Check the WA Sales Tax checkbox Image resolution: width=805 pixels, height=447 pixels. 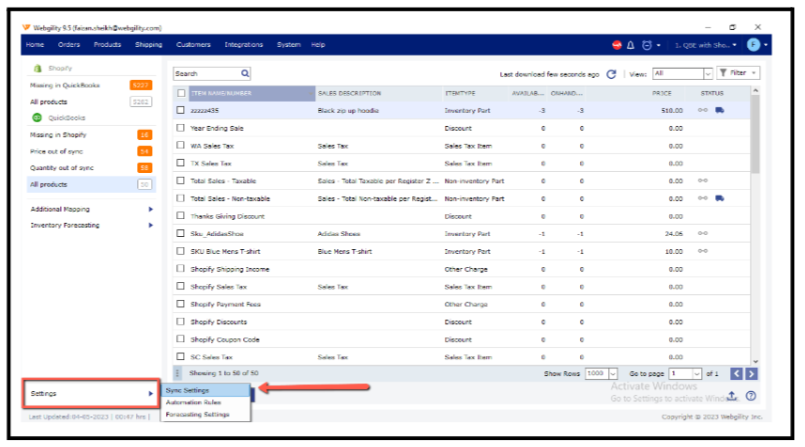(x=180, y=145)
